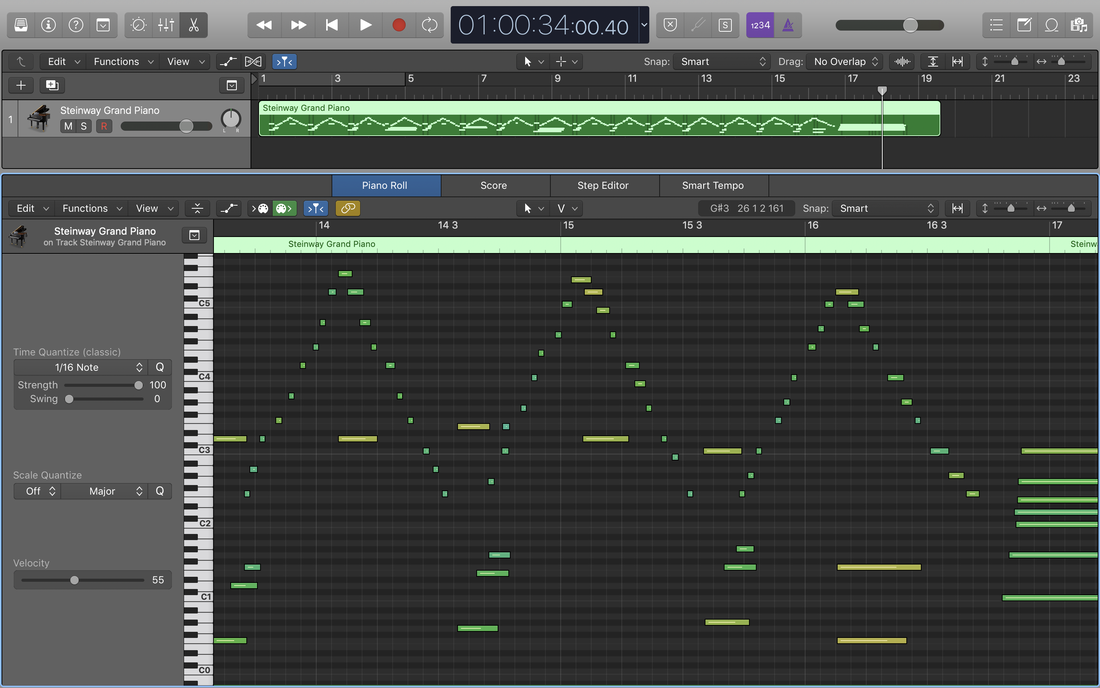The image size is (1100, 688).
Task: Start playback with the Play button
Action: click(x=365, y=25)
